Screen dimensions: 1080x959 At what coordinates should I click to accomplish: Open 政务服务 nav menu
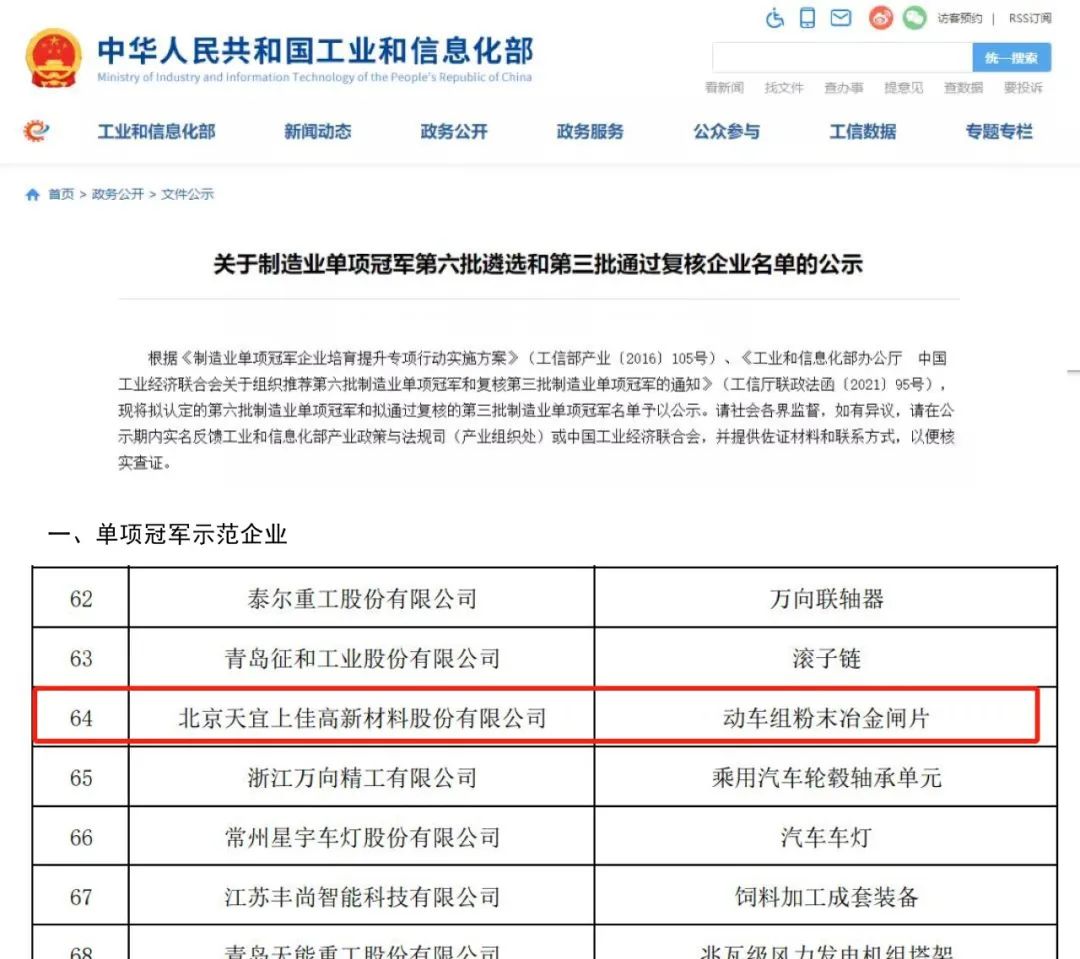[590, 131]
